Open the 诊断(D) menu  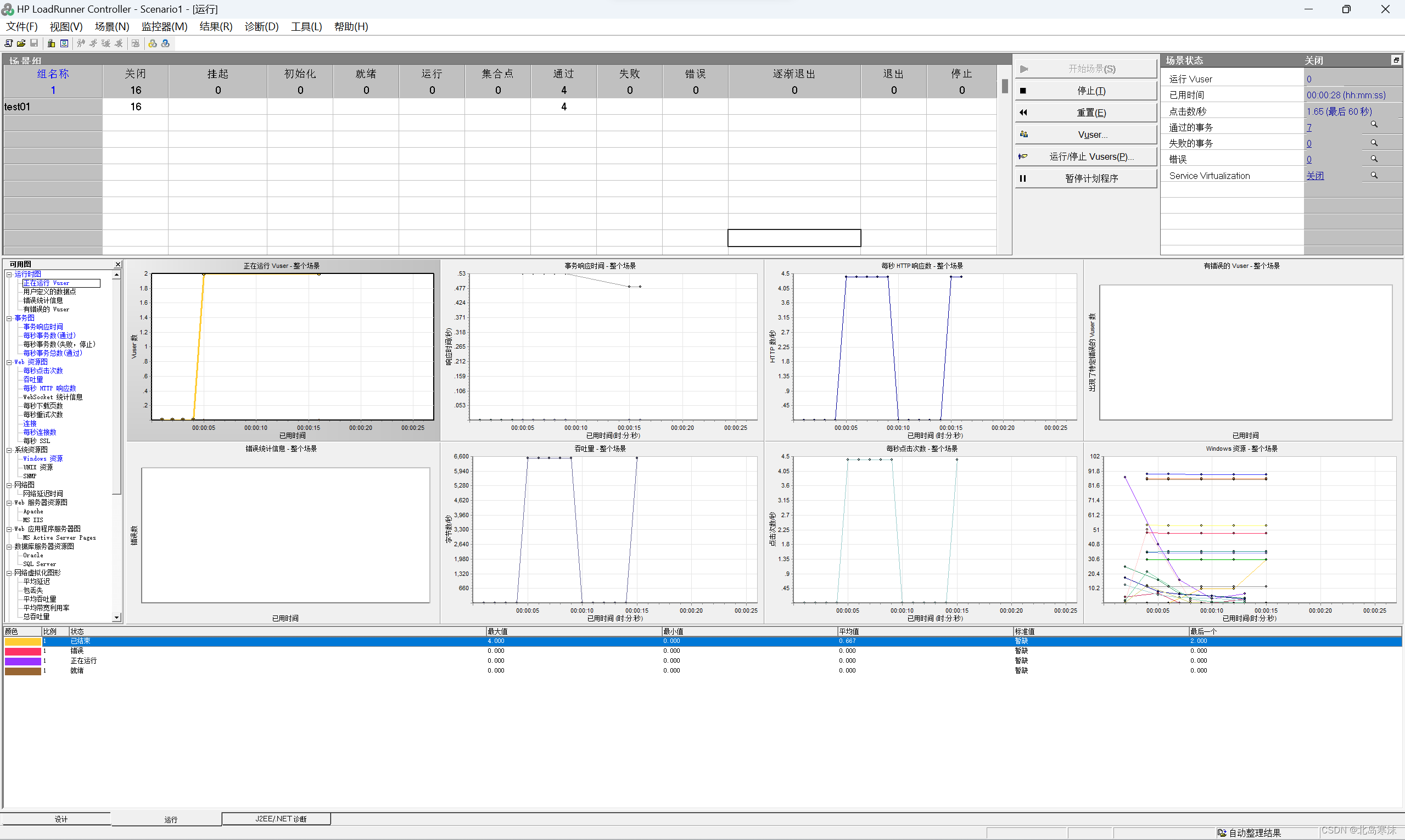coord(261,26)
